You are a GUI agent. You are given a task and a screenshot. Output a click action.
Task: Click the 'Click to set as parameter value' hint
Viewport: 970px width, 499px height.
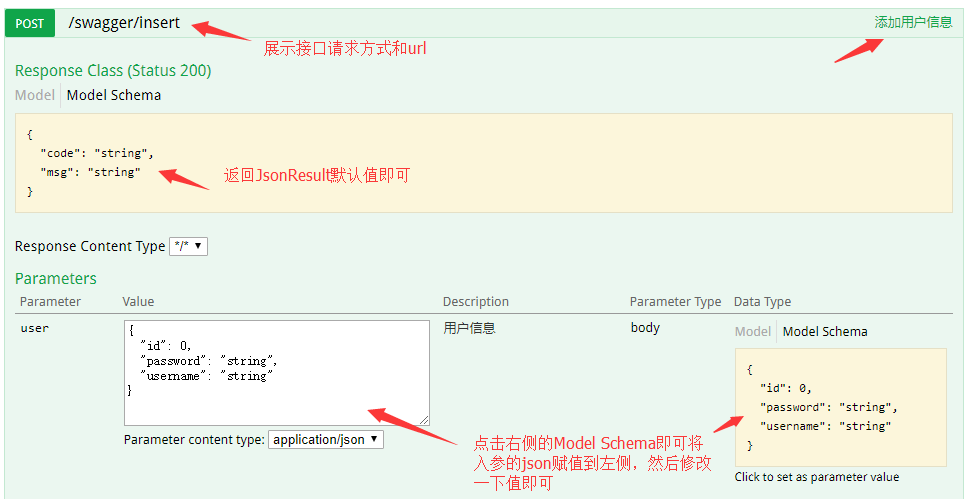click(817, 477)
